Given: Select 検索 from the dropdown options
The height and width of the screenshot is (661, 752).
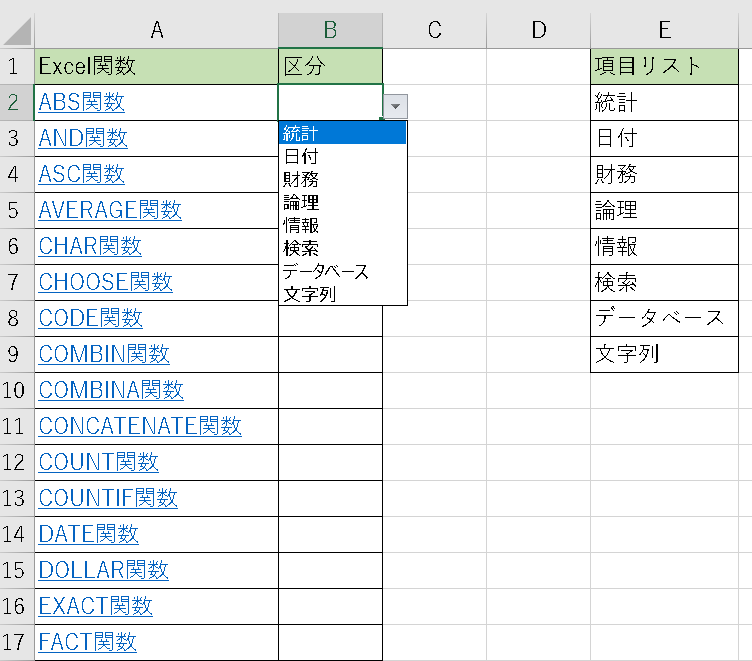Looking at the screenshot, I should (342, 248).
